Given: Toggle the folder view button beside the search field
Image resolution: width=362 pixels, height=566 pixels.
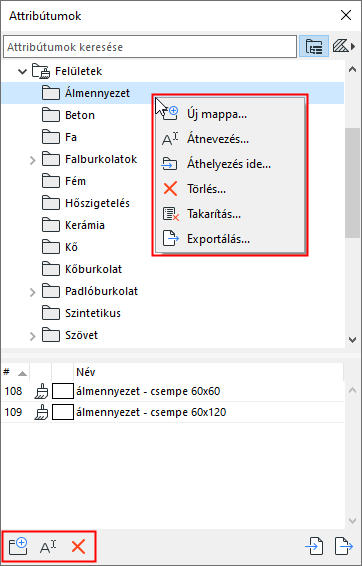Looking at the screenshot, I should pos(314,46).
